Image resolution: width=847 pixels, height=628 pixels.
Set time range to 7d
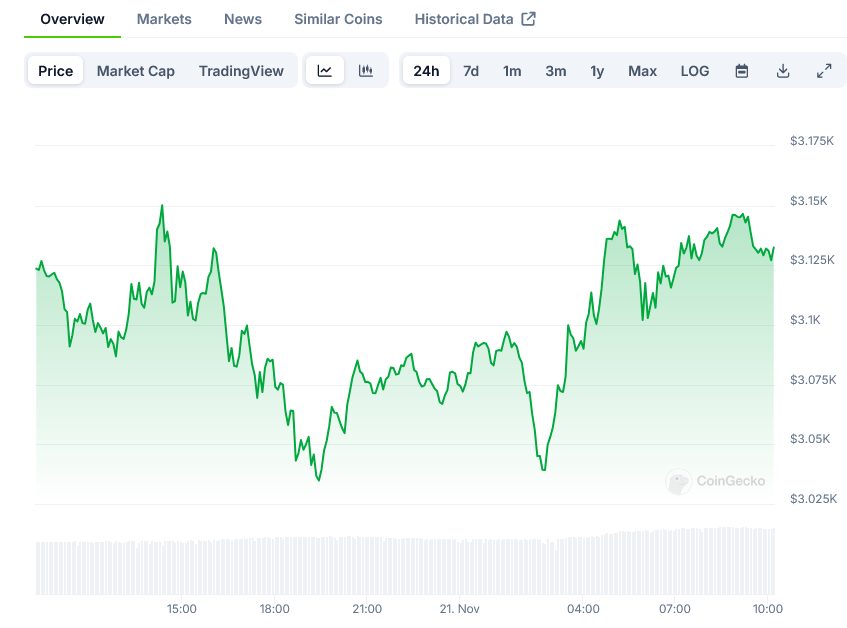tap(471, 71)
